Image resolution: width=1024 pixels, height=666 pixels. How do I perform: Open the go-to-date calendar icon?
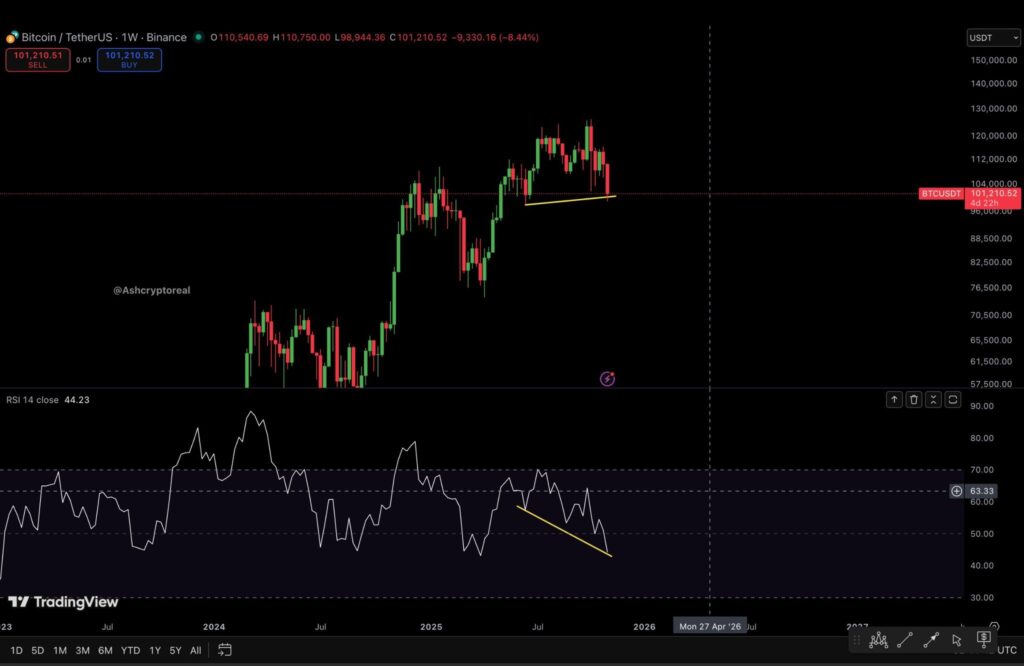[225, 649]
